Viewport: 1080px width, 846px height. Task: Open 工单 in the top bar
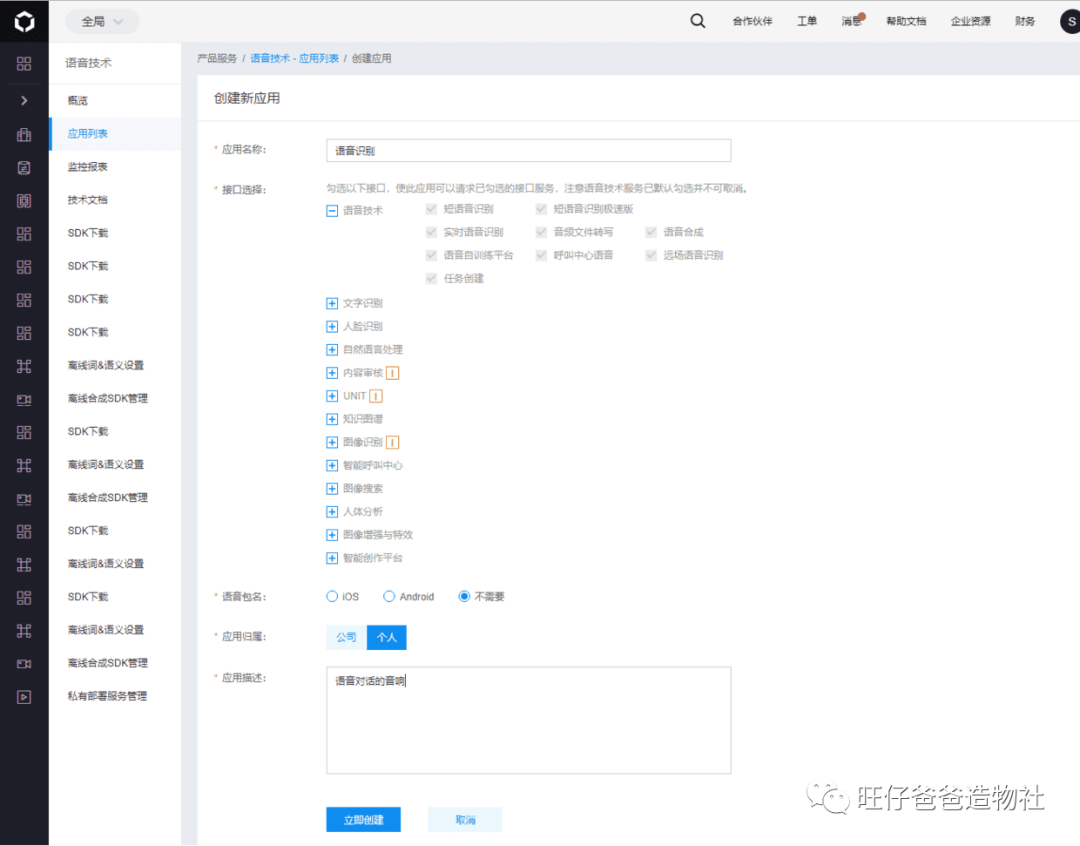[x=807, y=21]
